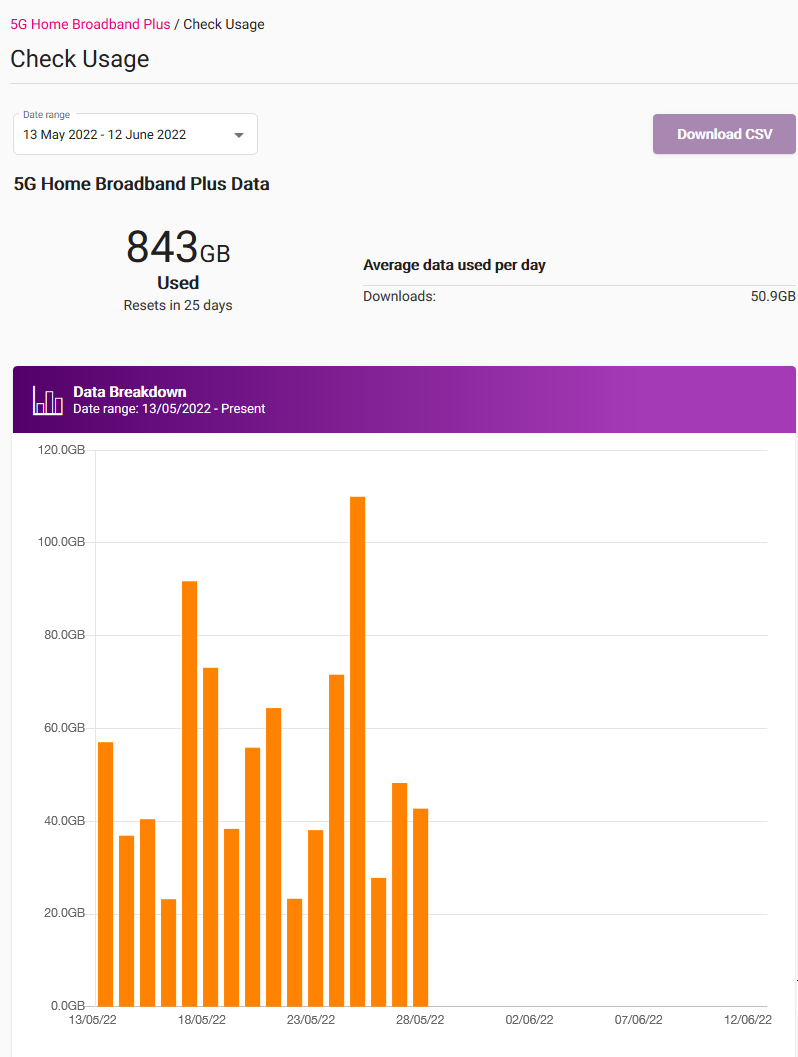Follow the 5G Home Broadband Plus breadcrumb link
The image size is (798, 1057).
click(90, 24)
